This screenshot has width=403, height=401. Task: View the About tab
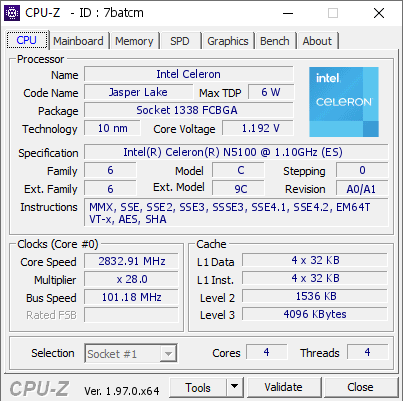pos(317,41)
